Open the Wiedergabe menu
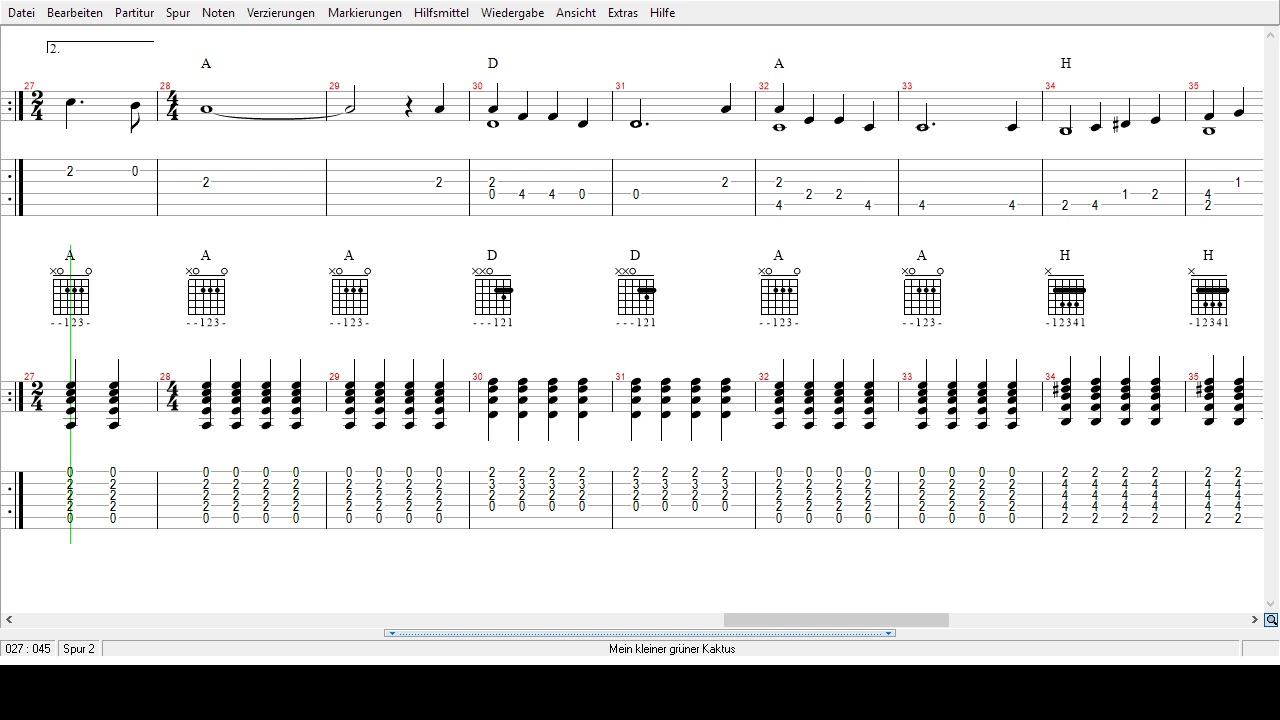This screenshot has height=720, width=1280. point(512,13)
